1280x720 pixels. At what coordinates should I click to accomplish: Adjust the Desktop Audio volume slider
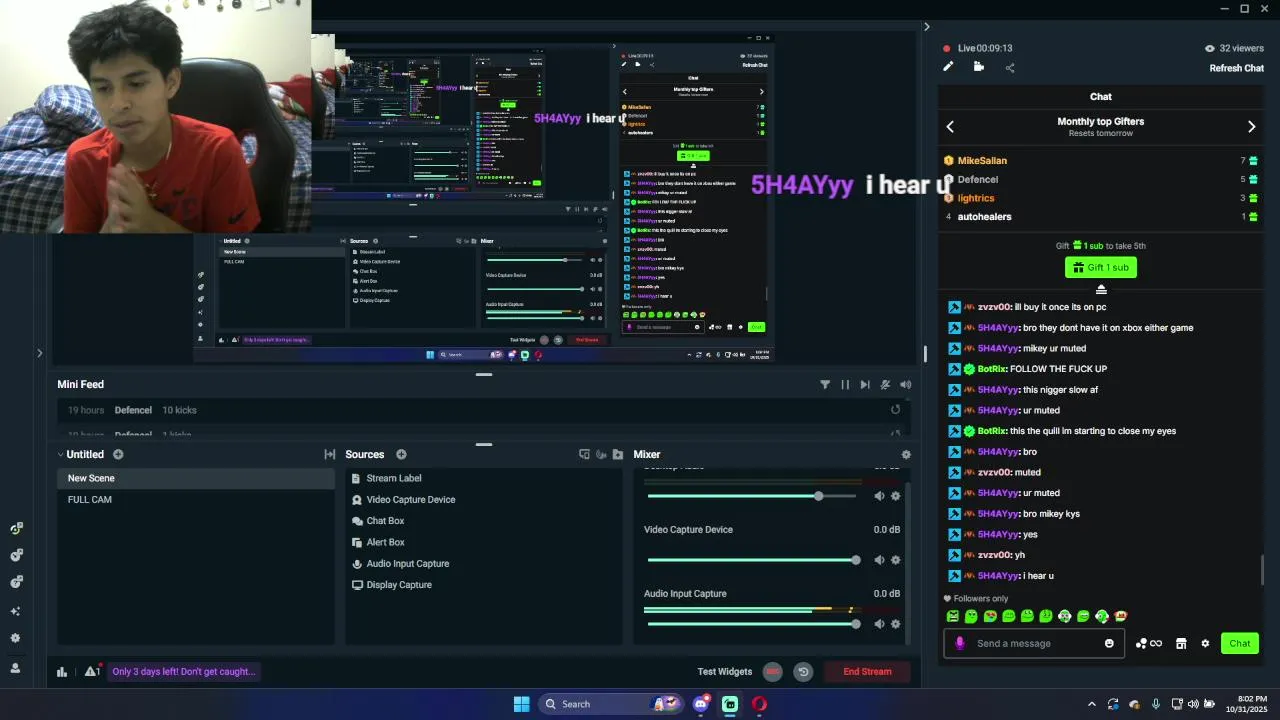coord(752,496)
